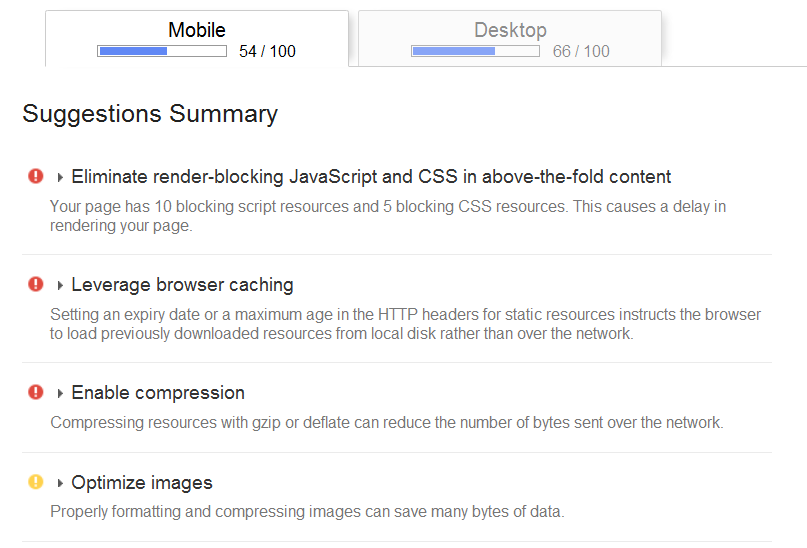Open the Enable compression heading
The image size is (807, 548).
coord(158,393)
